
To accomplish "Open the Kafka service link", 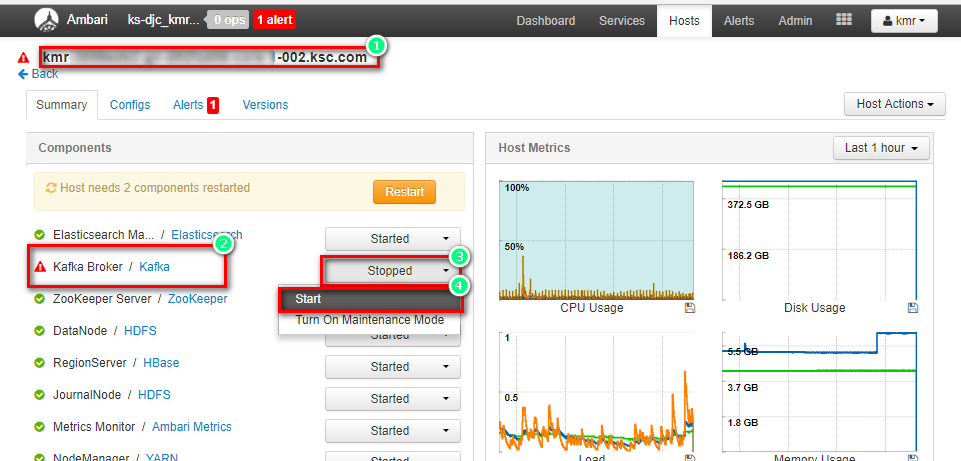I will [154, 267].
